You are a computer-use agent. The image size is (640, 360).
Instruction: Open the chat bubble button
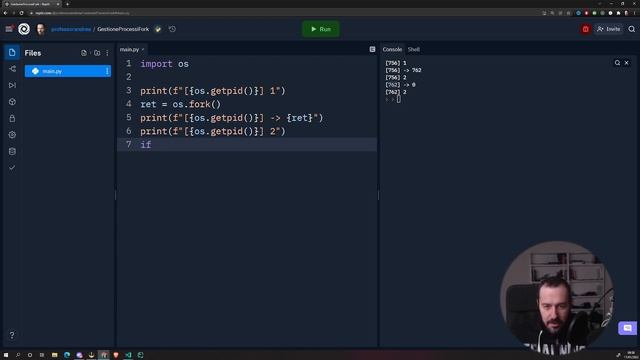[627, 328]
